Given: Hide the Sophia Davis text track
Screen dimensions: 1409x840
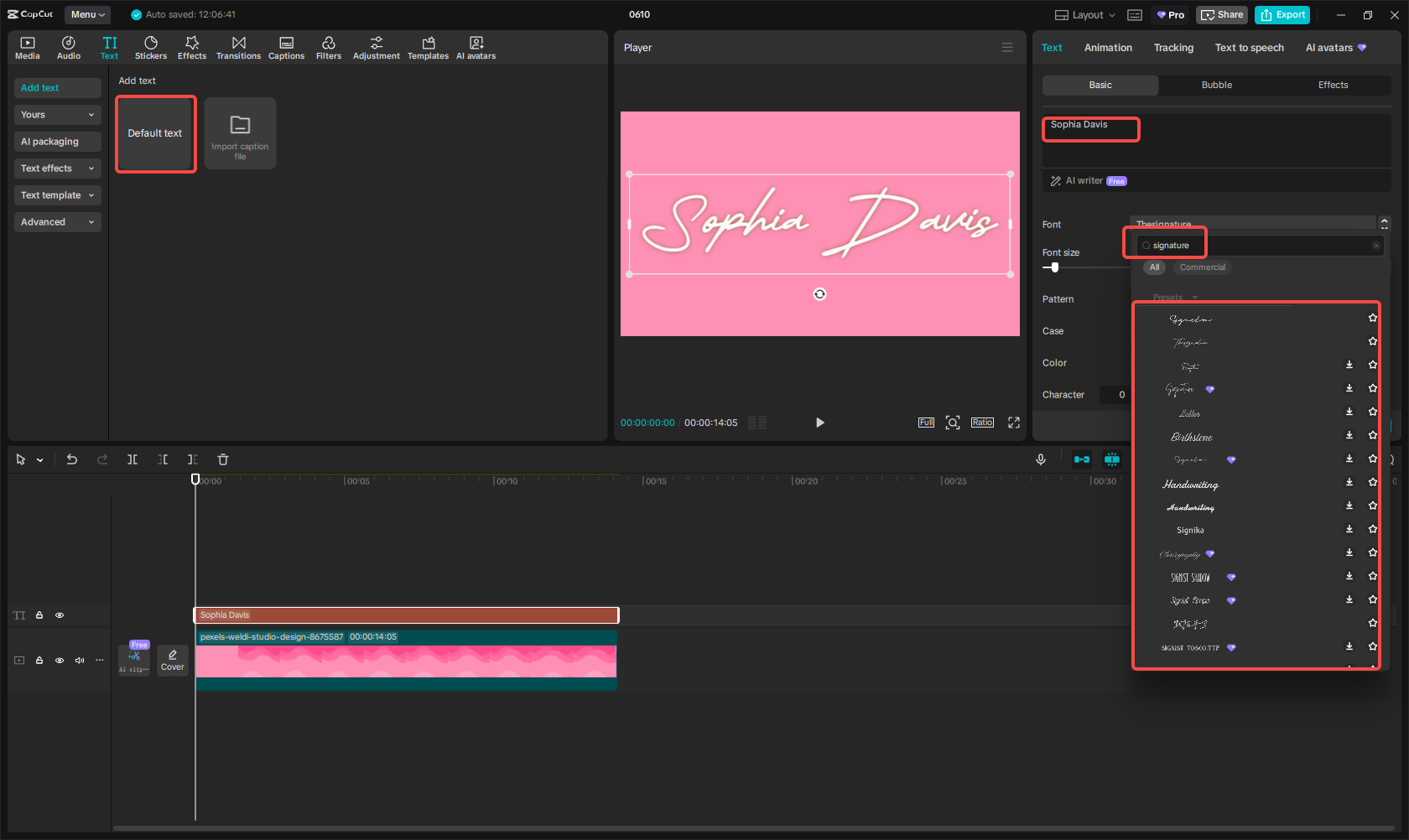Looking at the screenshot, I should (x=60, y=614).
